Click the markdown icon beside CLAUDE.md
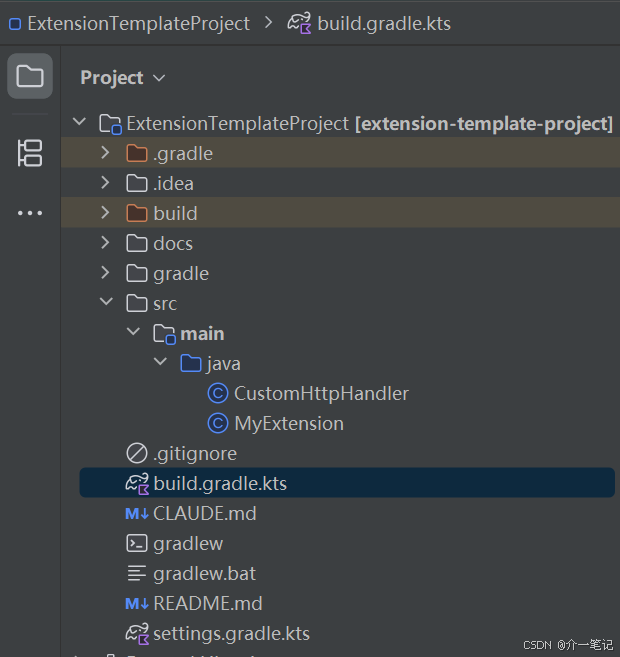Screen dimensions: 620x657 coord(137,513)
